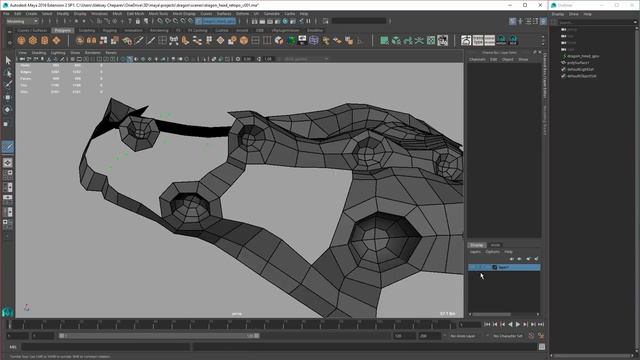Click the first green shelf icon
Viewport: 640px width, 360px height.
384,40
